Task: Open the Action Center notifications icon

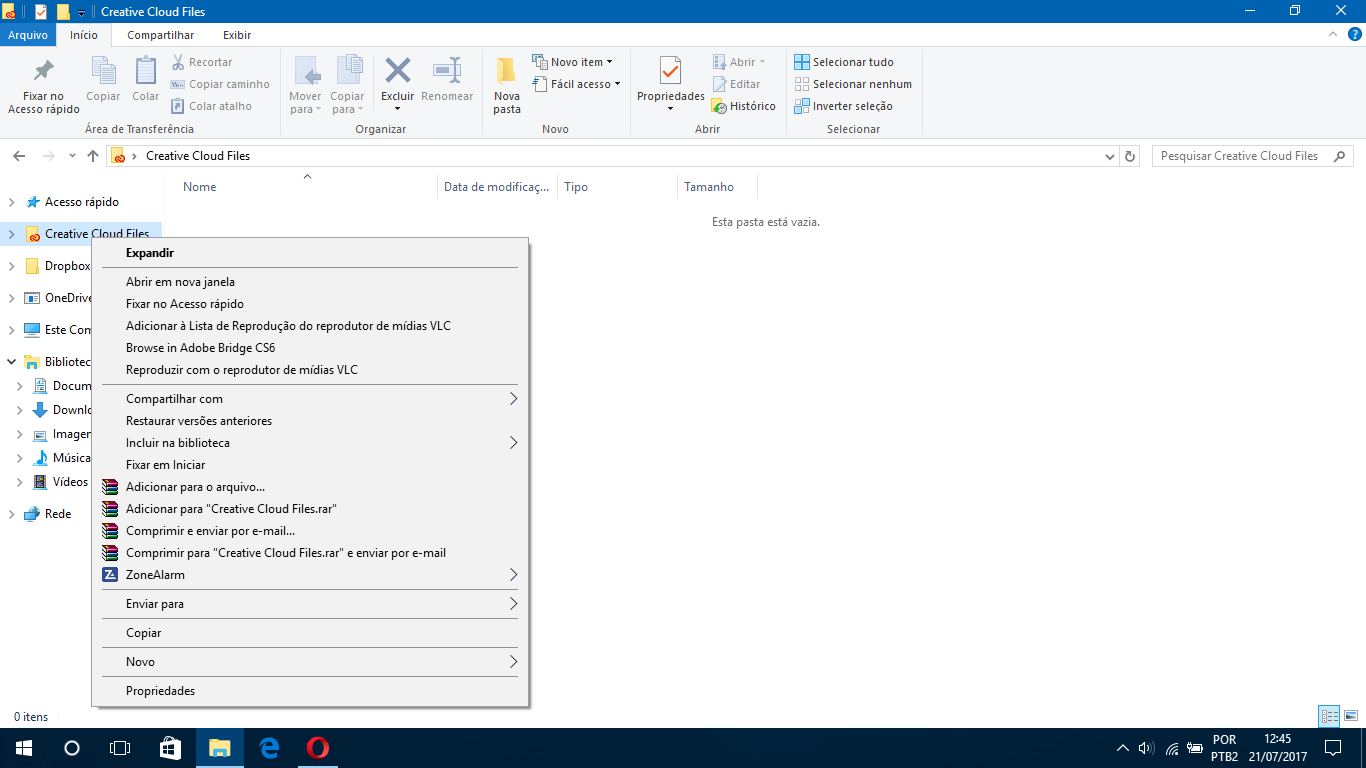Action: point(1332,748)
